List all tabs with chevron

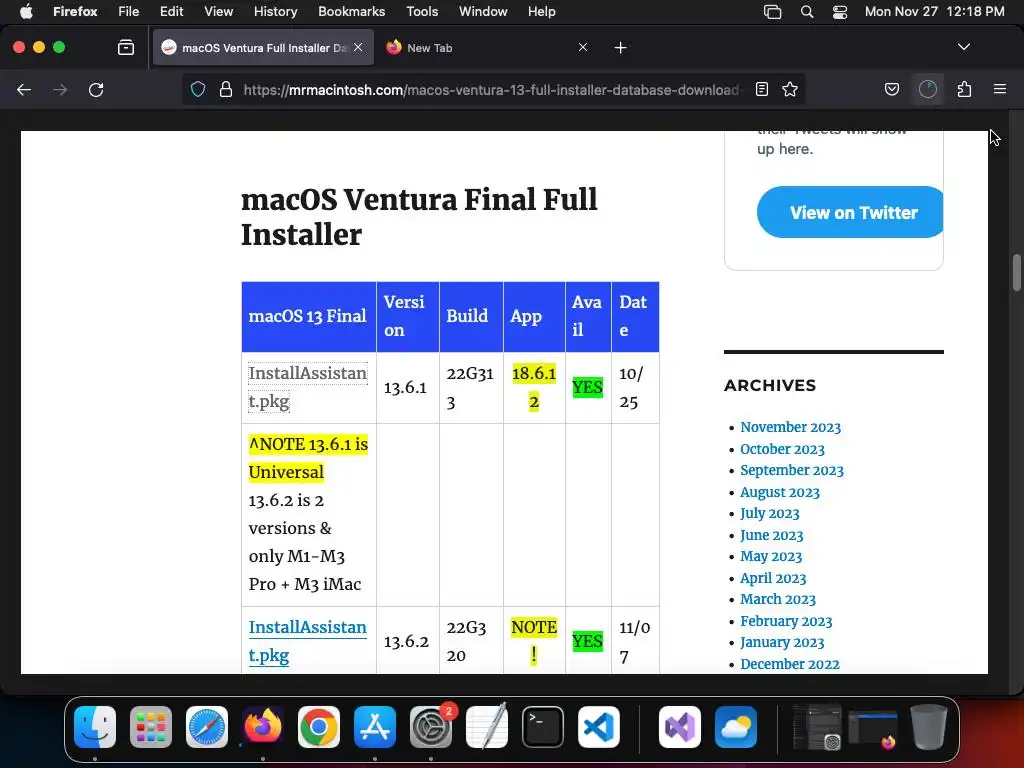[964, 47]
